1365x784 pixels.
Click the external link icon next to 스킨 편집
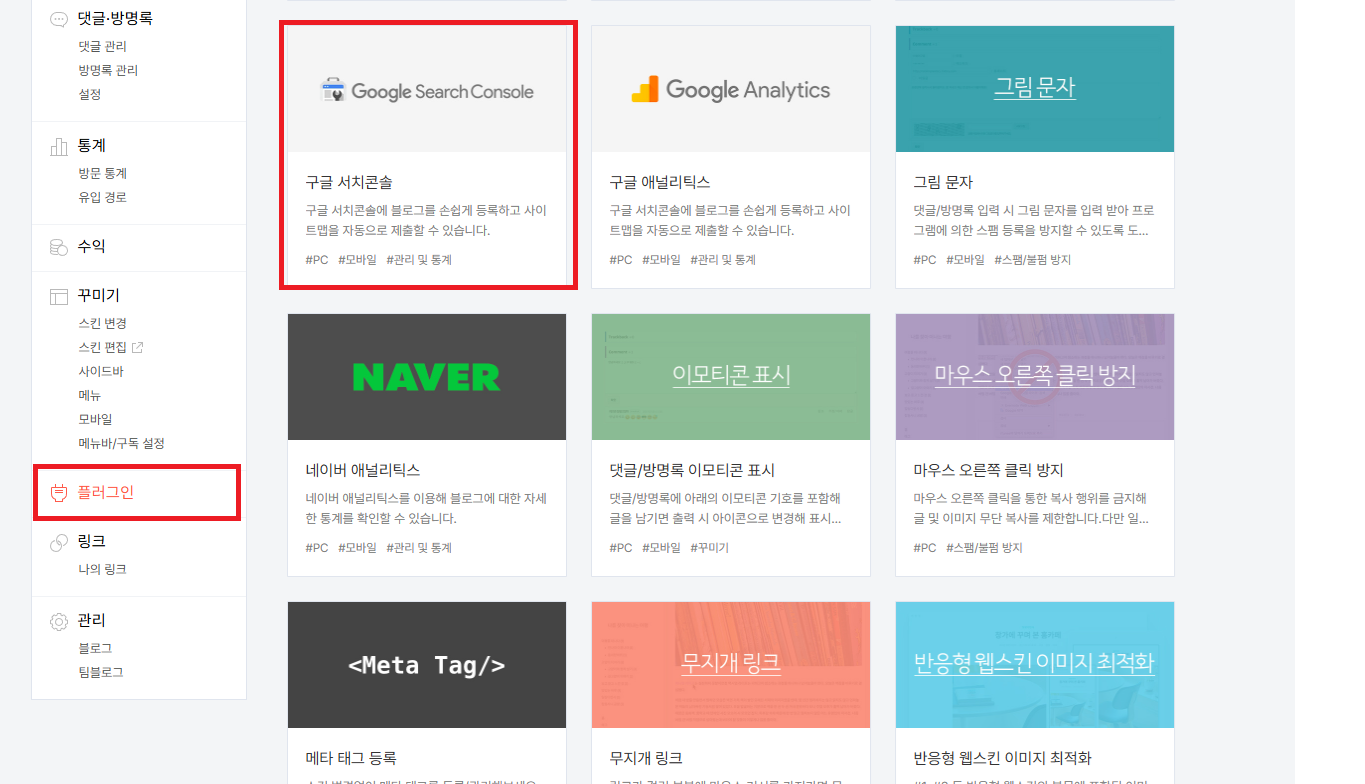137,347
